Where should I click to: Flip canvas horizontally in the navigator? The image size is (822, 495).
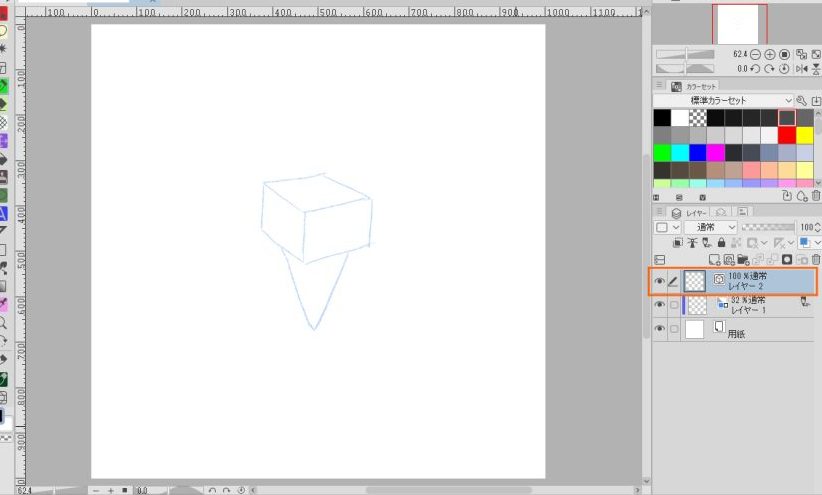801,69
